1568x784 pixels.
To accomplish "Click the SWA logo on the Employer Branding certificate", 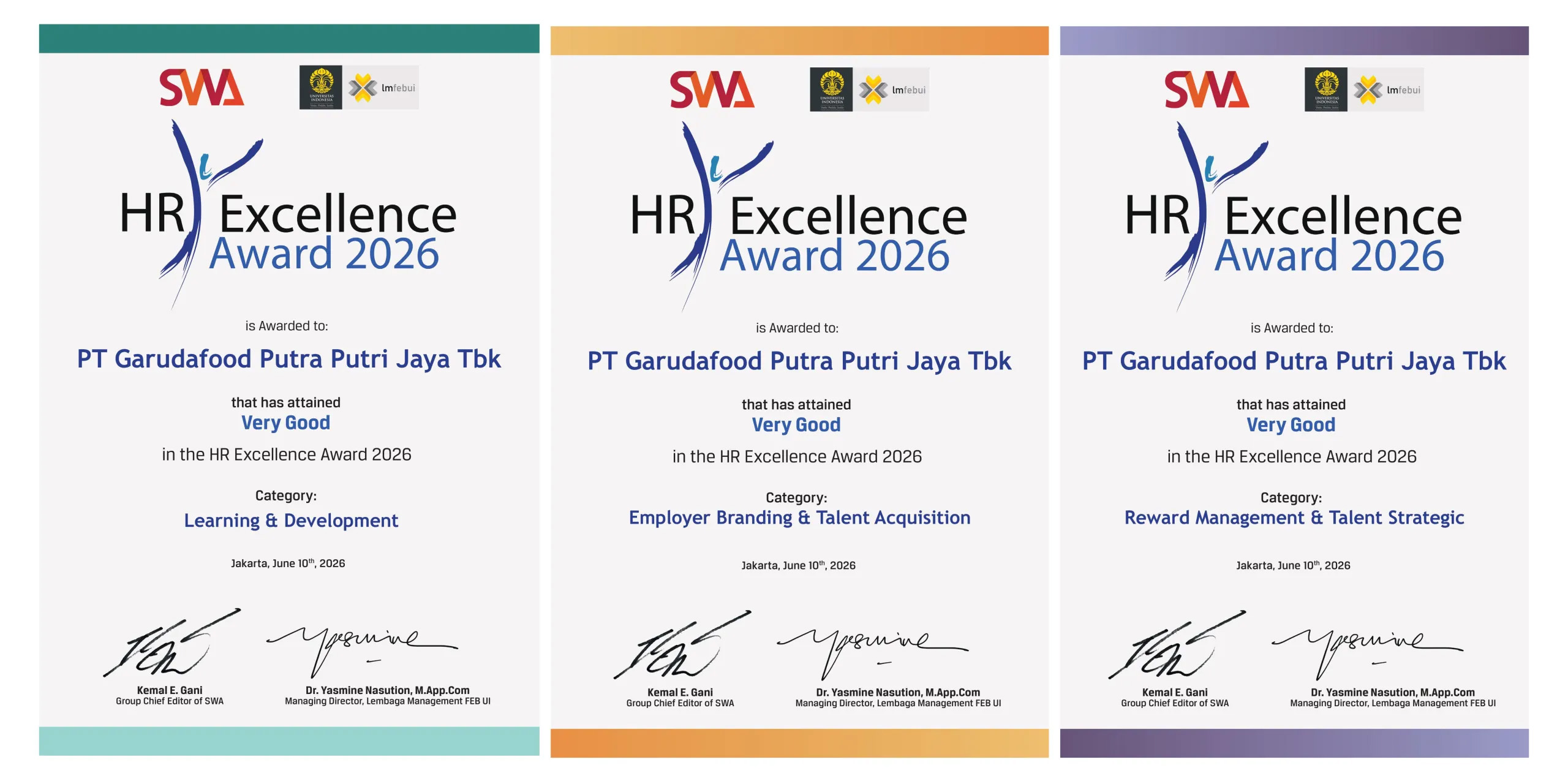I will 712,89.
